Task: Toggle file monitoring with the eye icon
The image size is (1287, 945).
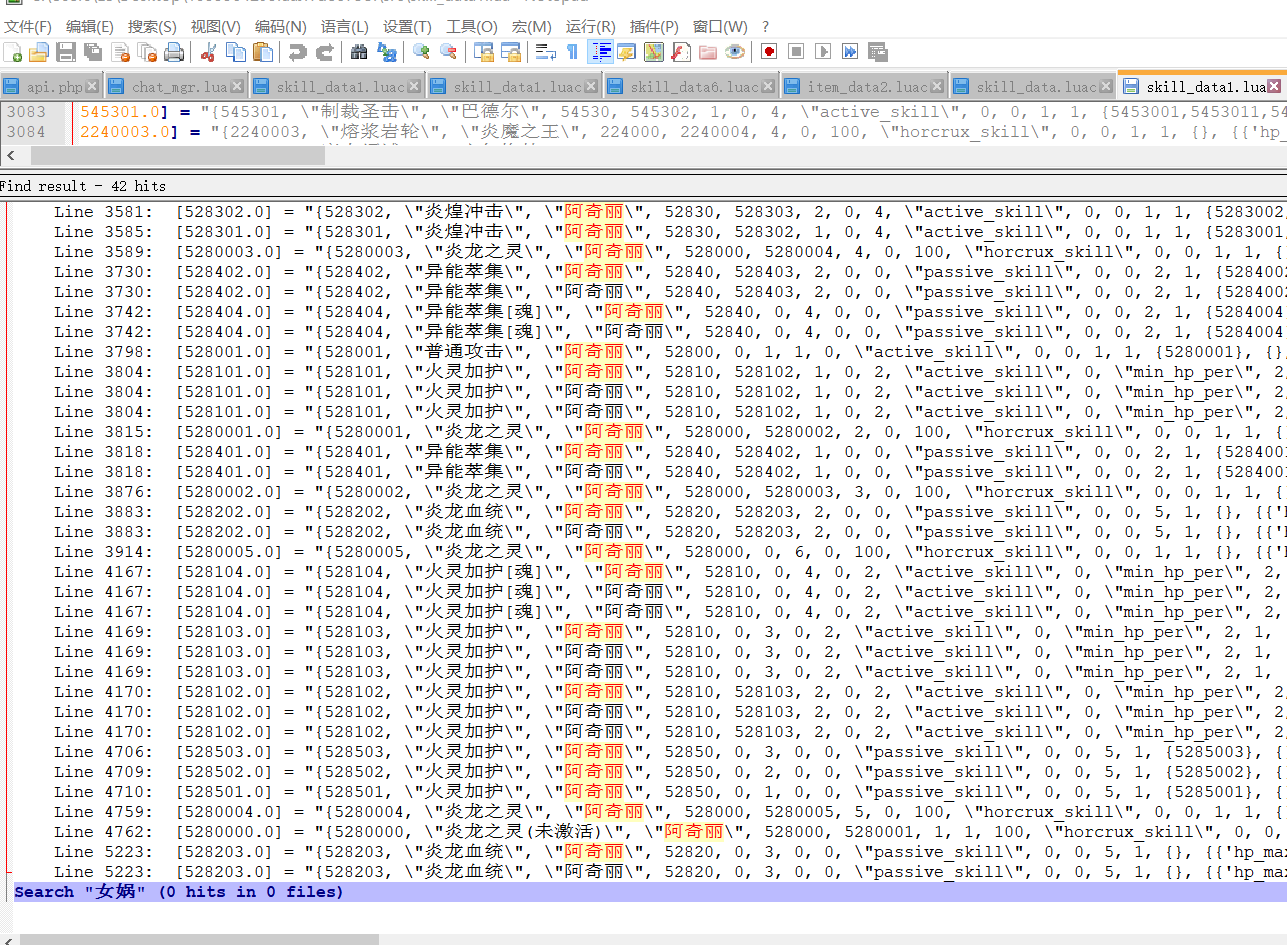Action: 735,52
